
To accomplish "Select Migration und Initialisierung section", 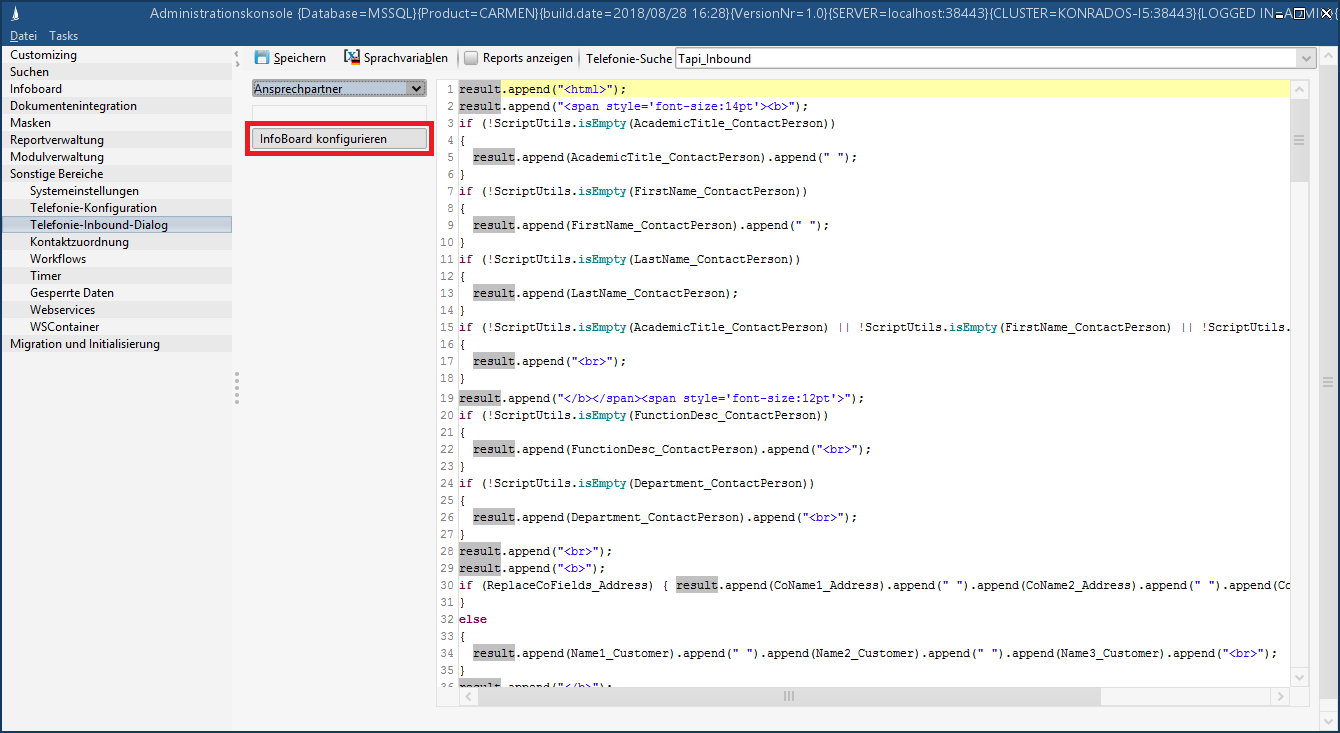I will click(x=85, y=344).
